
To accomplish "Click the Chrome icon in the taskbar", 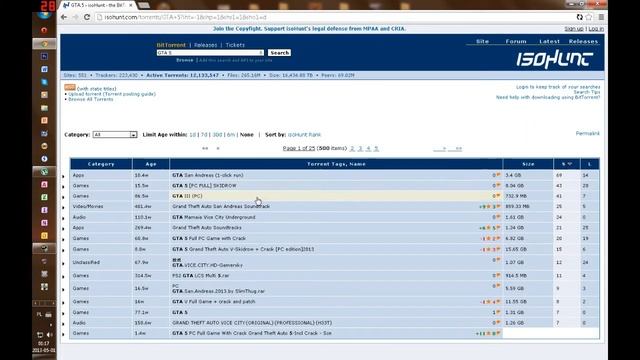I will click(x=44, y=44).
